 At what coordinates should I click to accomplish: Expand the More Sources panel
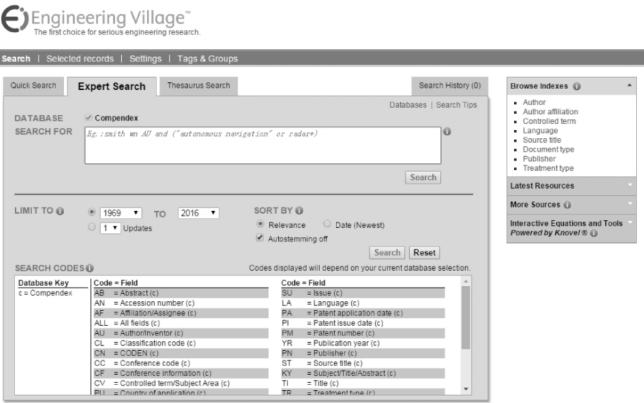630,203
